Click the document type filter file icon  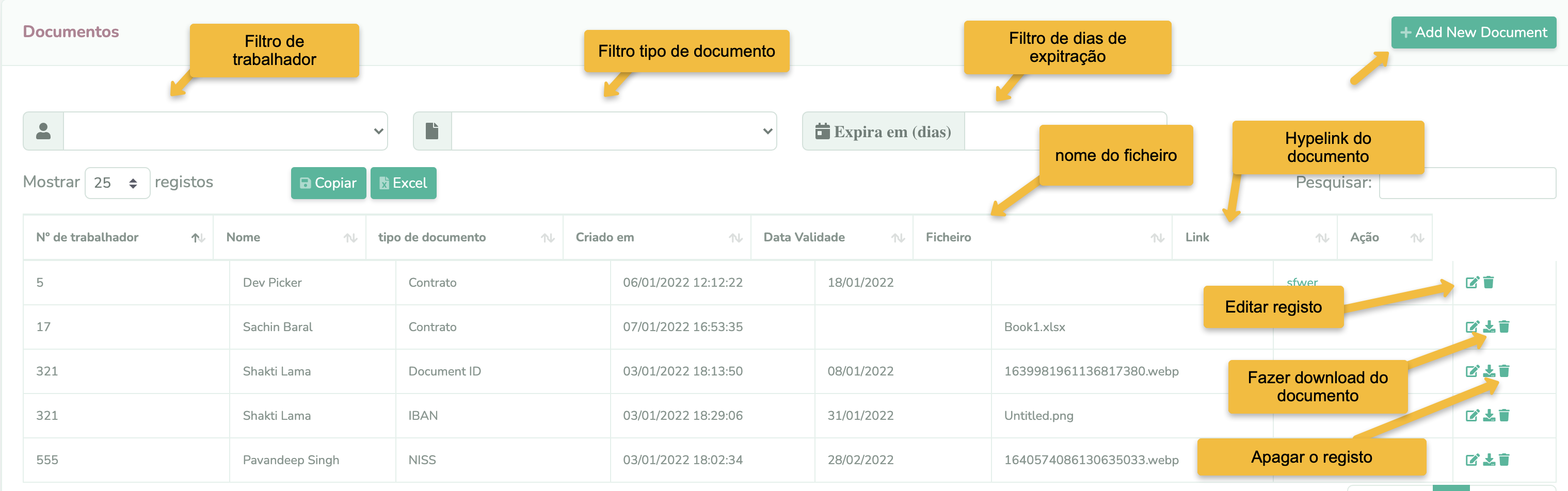click(x=432, y=131)
